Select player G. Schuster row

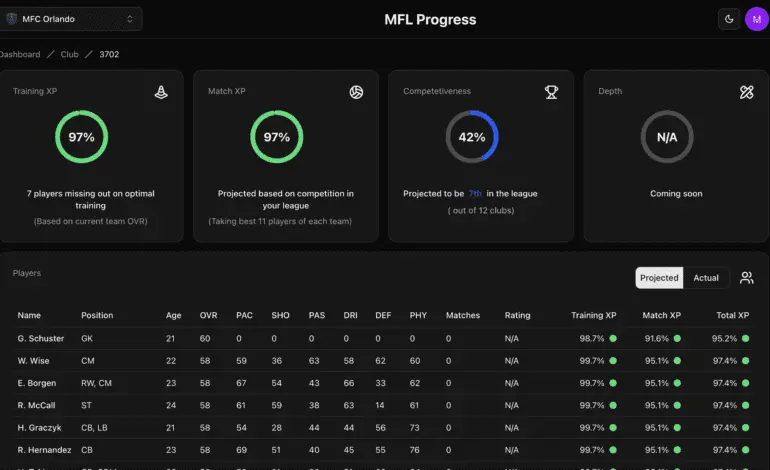click(x=383, y=338)
